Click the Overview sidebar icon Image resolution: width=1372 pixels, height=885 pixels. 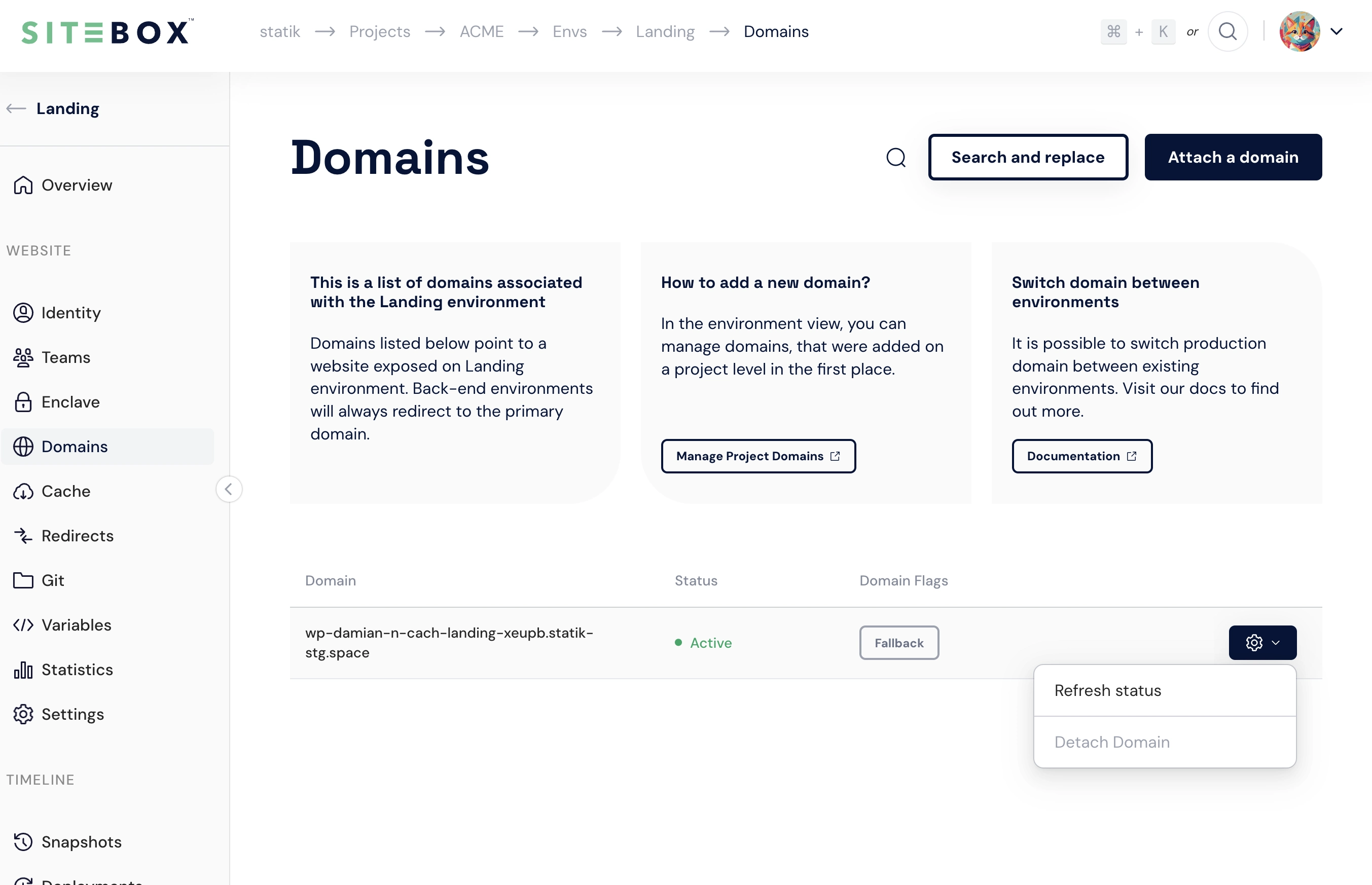click(x=24, y=185)
